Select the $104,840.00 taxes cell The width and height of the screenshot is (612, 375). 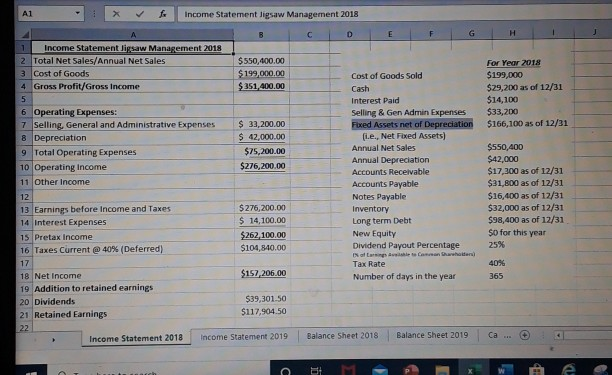coord(263,248)
